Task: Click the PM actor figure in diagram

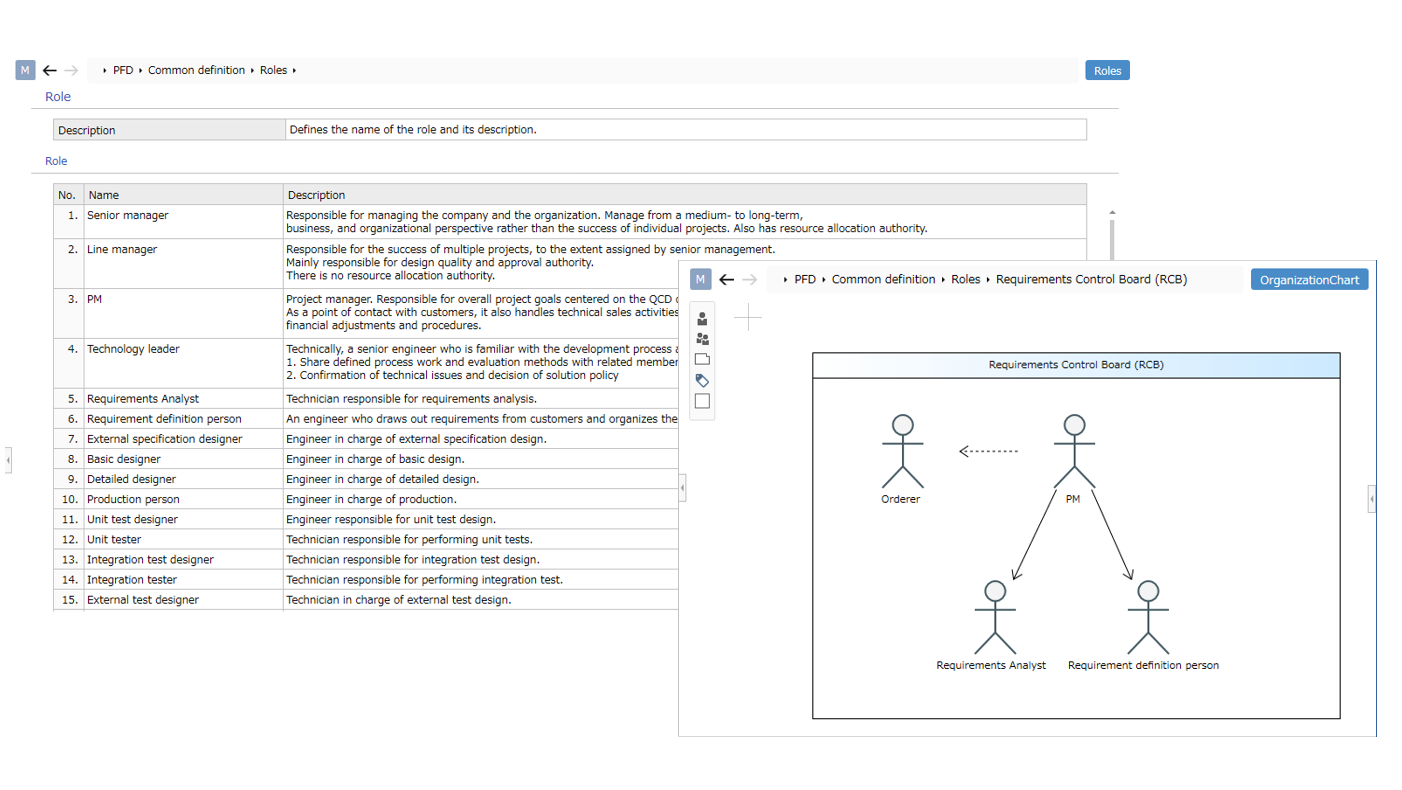Action: click(1074, 451)
